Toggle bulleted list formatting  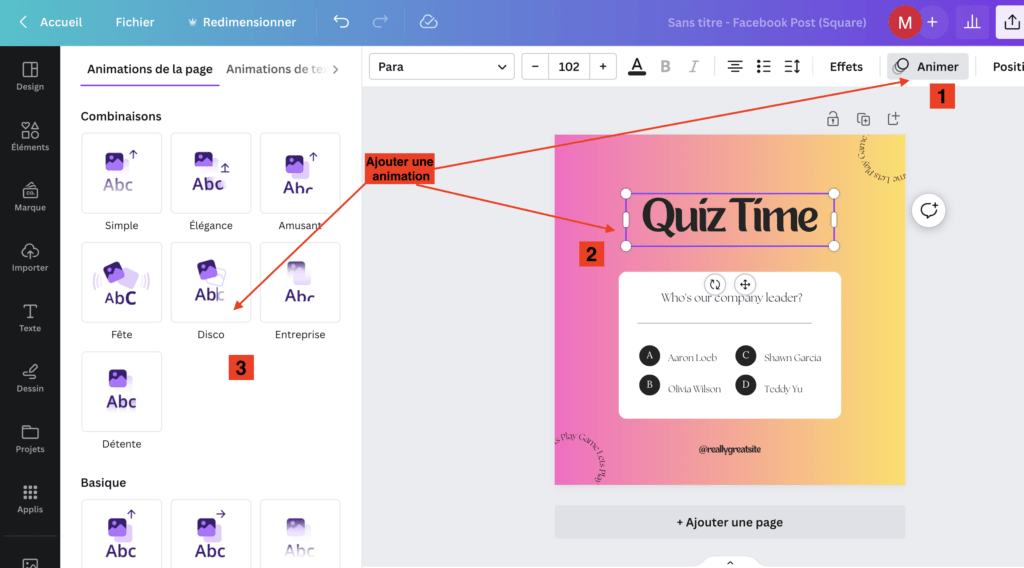click(764, 67)
